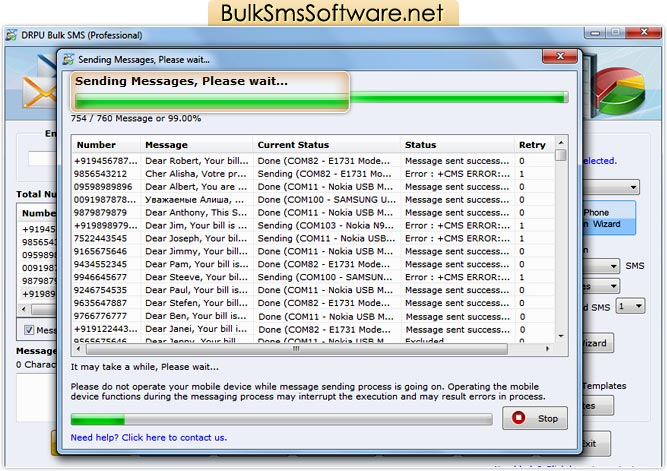Click the Stop button
The height and width of the screenshot is (471, 667).
point(535,418)
